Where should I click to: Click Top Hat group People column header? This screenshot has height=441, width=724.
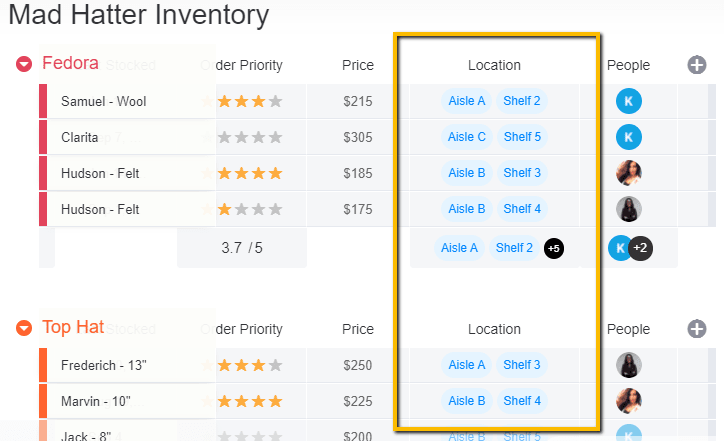[628, 329]
